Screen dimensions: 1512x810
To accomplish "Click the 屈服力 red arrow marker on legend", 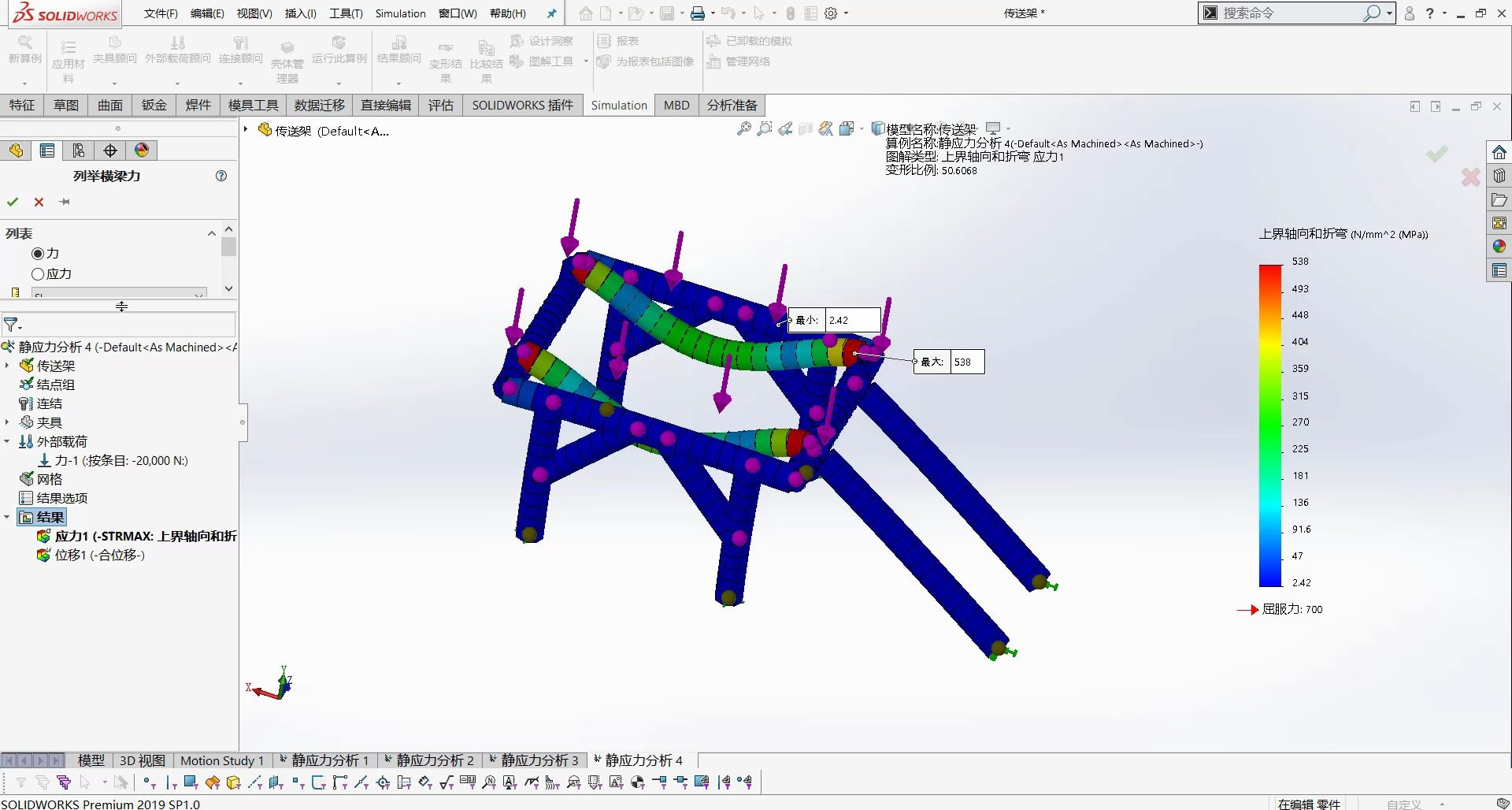I will [1247, 610].
